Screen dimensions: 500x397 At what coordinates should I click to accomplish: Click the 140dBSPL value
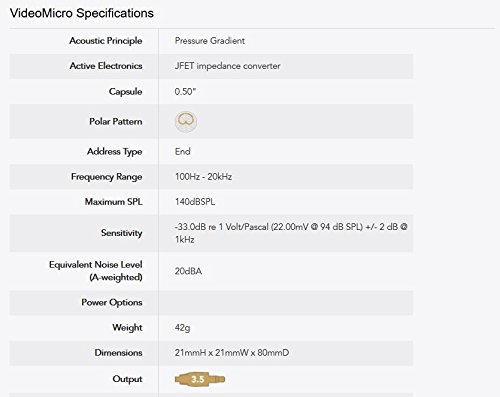[195, 202]
